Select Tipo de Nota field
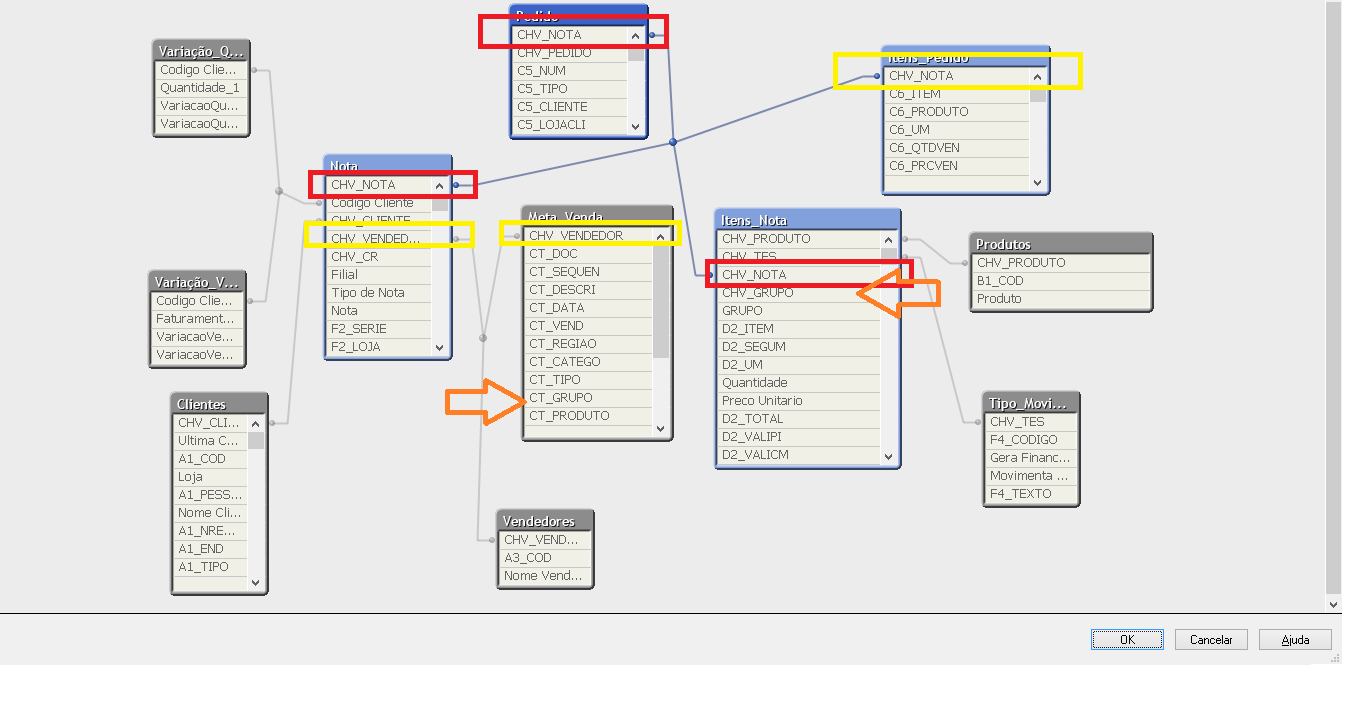 [x=379, y=293]
